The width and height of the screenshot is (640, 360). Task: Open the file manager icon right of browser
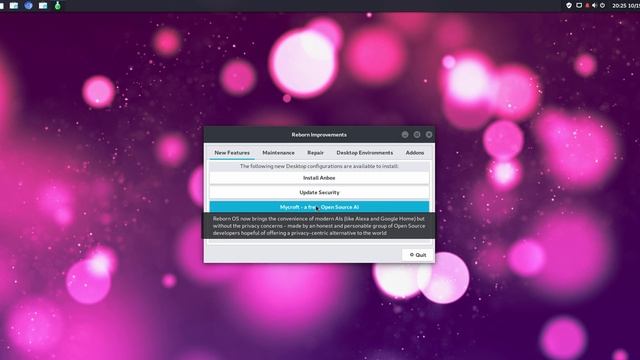pyautogui.click(x=43, y=5)
